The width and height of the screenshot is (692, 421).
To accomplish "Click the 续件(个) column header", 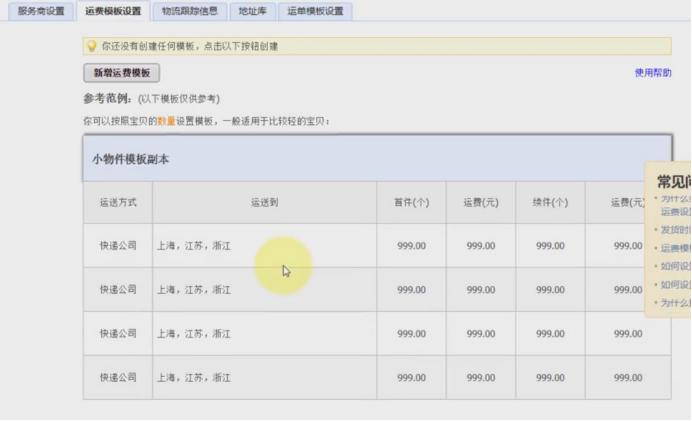I will coord(550,203).
